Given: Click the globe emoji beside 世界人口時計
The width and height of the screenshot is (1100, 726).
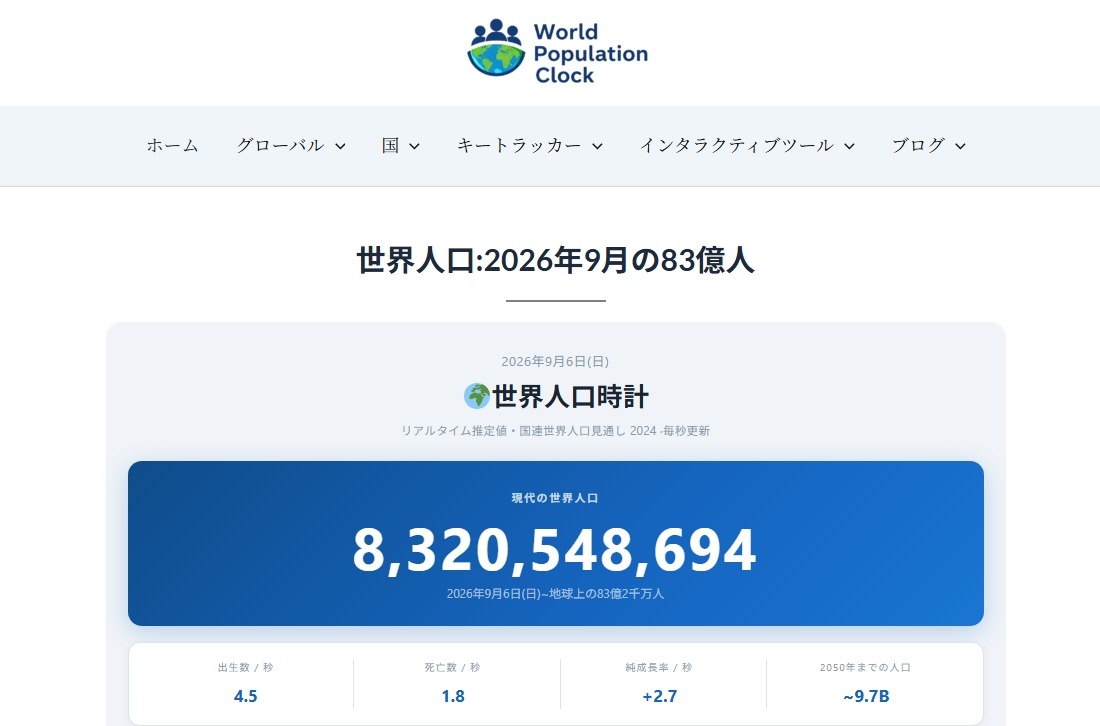Looking at the screenshot, I should coord(477,396).
